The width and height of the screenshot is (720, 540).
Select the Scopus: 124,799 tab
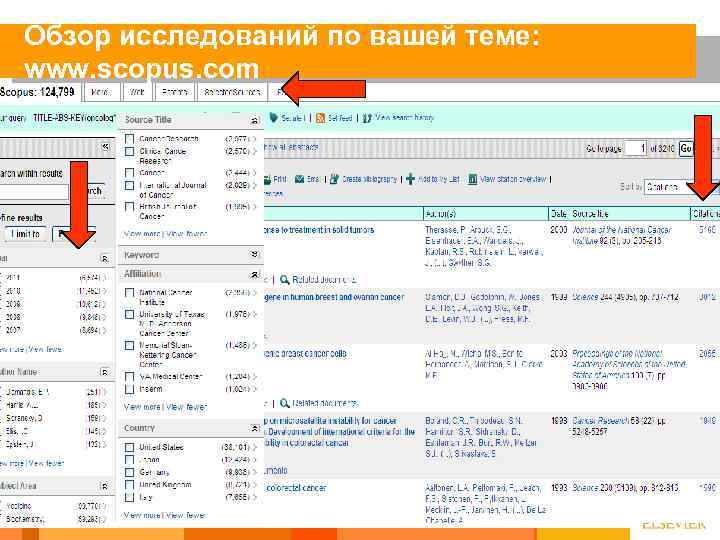coord(39,92)
